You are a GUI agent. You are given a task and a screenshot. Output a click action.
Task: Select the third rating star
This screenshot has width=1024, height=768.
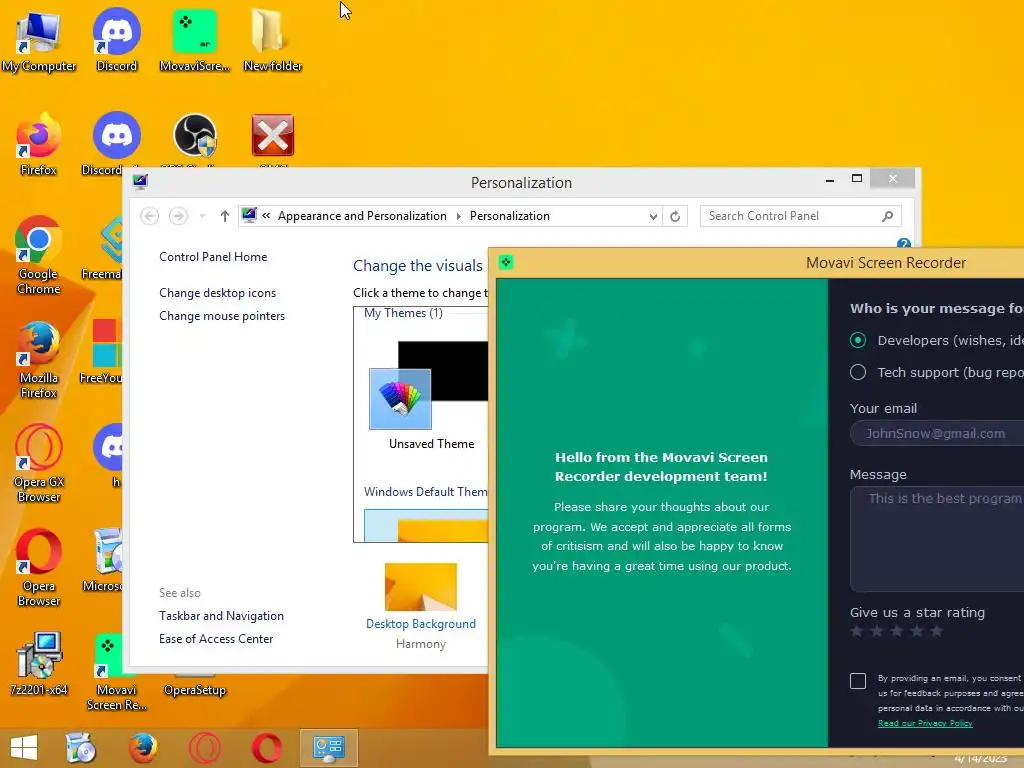point(897,631)
